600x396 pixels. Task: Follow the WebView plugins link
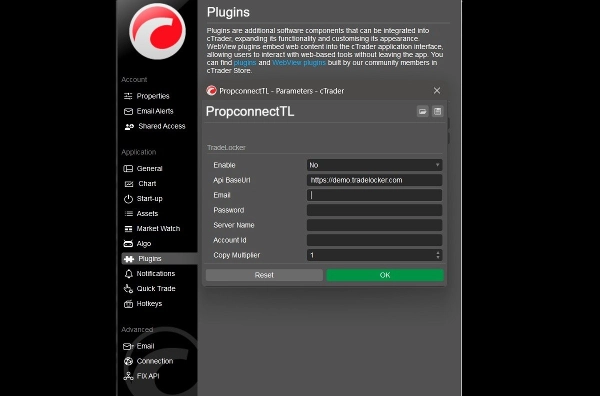pyautogui.click(x=299, y=63)
